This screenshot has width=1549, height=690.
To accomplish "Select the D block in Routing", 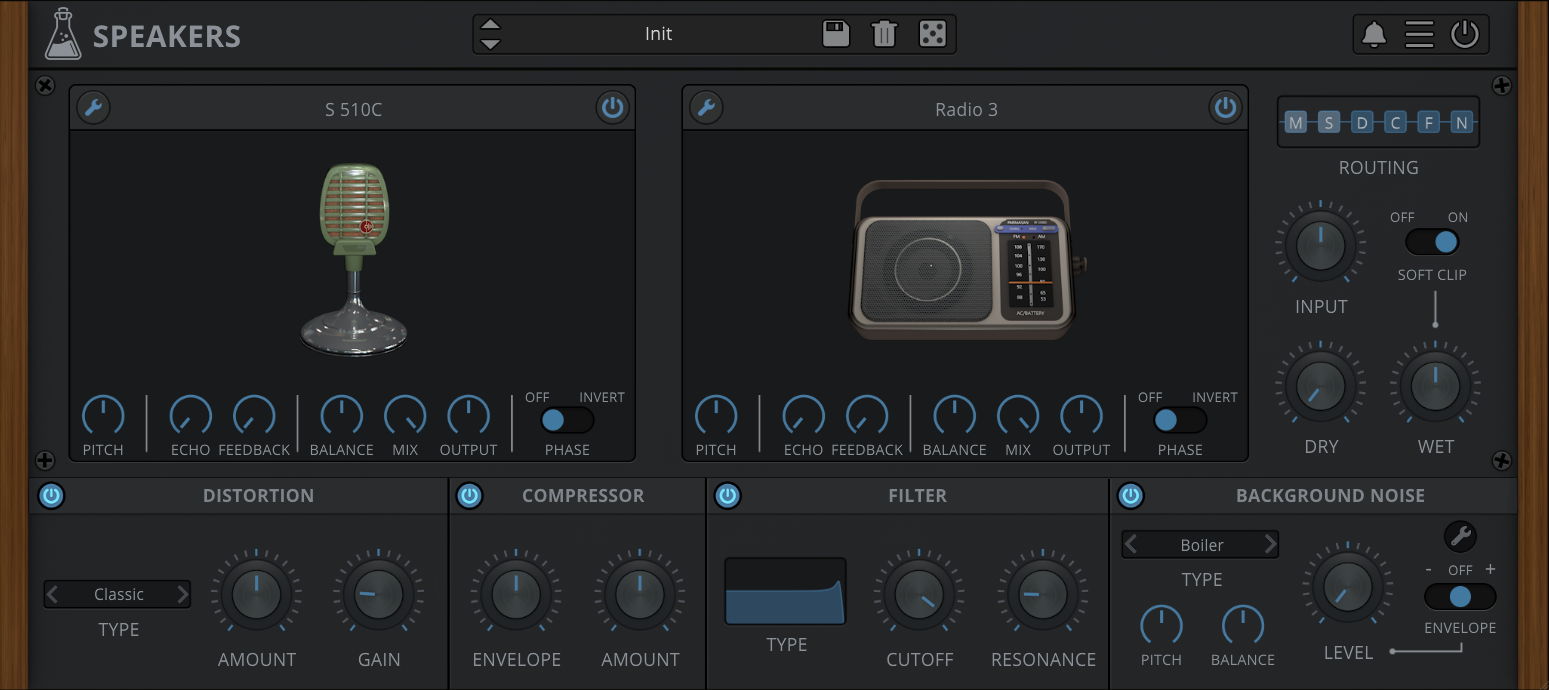I will point(1362,123).
